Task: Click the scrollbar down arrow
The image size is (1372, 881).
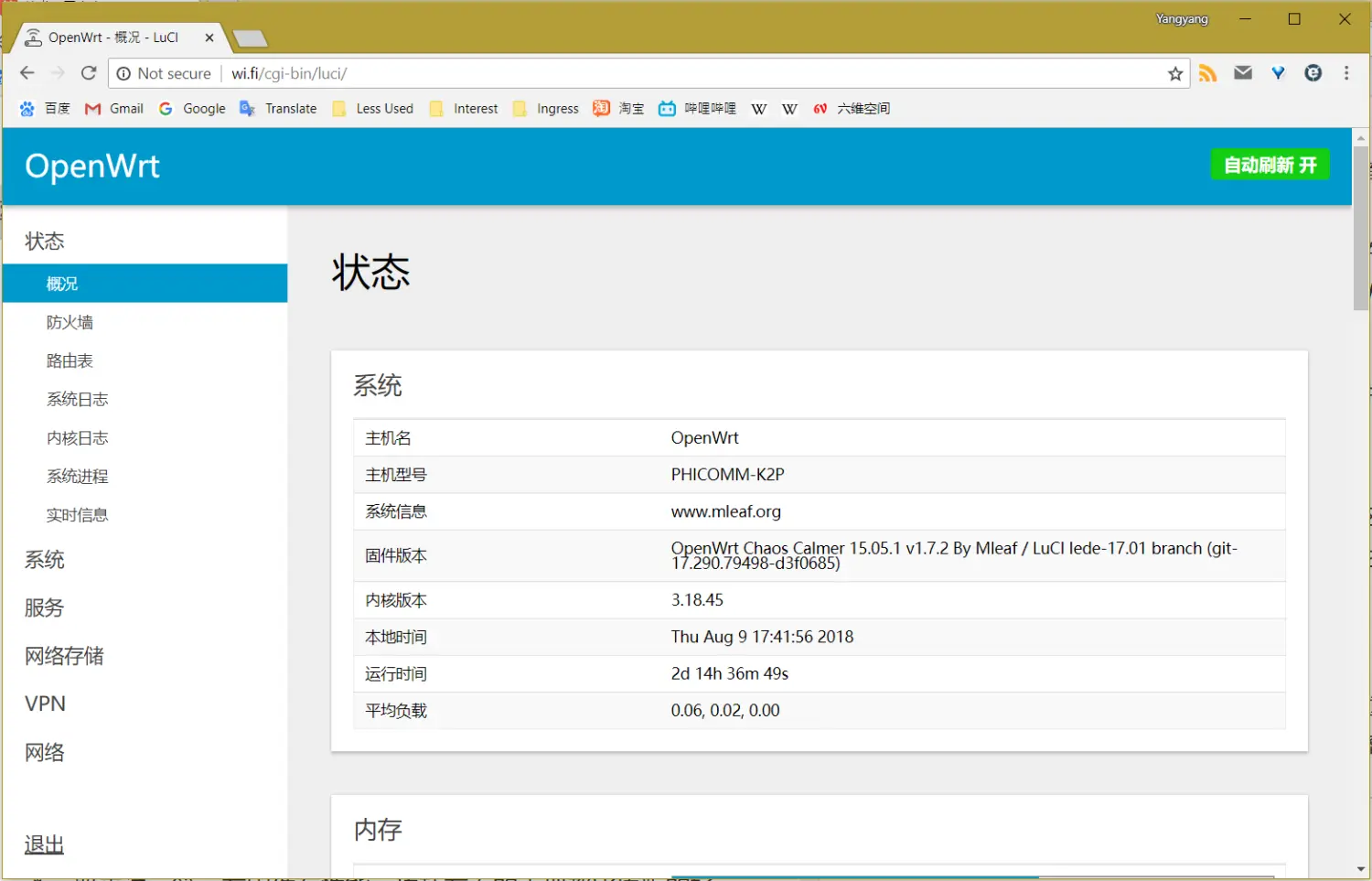Action: (1361, 869)
